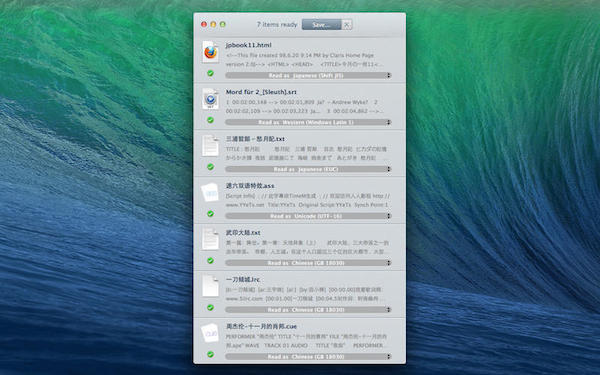The image size is (600, 375).
Task: Open the Chinese (GB 18030) dropdown for the .lrc file
Action: point(308,310)
